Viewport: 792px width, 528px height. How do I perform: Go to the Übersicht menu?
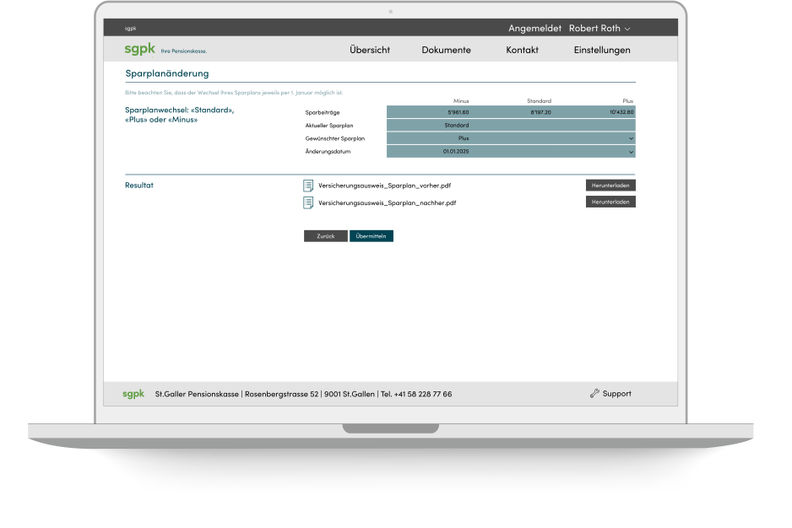pyautogui.click(x=370, y=50)
